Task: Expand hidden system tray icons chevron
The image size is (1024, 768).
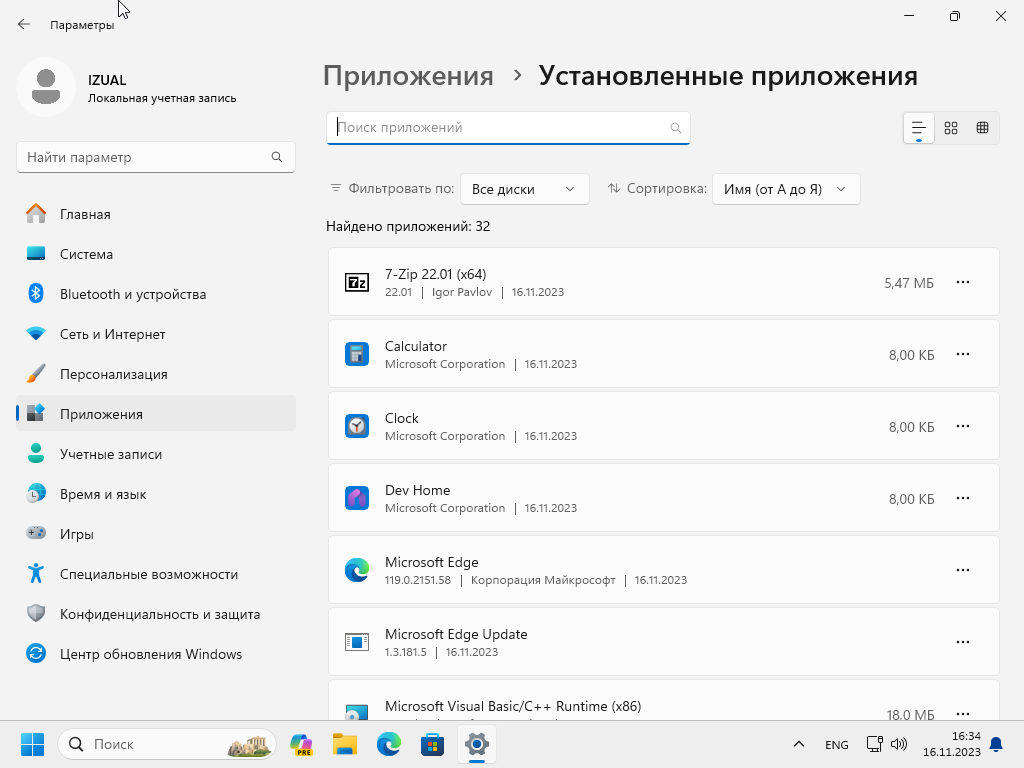Action: point(798,744)
